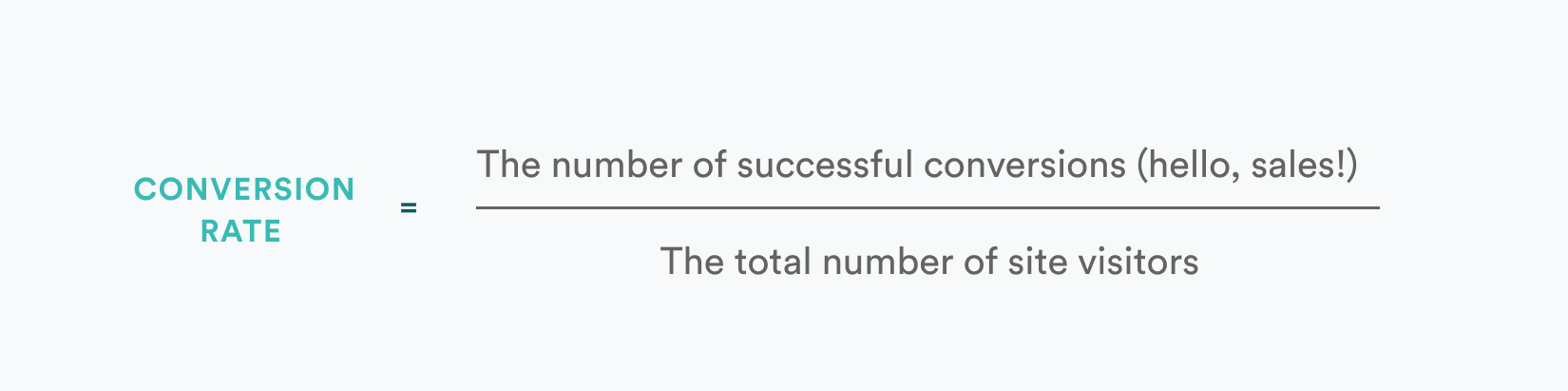Click the exclamation mark after 'sales'
Viewport: 1568px width, 391px height.
coord(1340,166)
